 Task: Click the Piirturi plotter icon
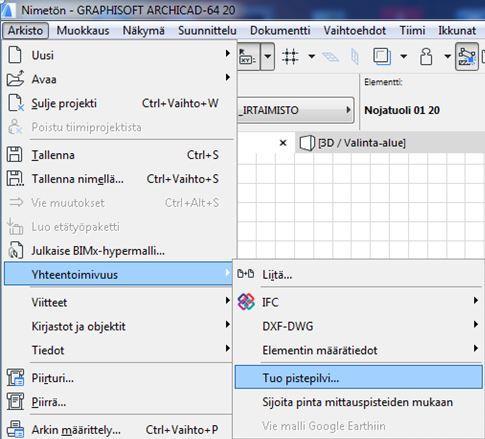click(x=15, y=377)
